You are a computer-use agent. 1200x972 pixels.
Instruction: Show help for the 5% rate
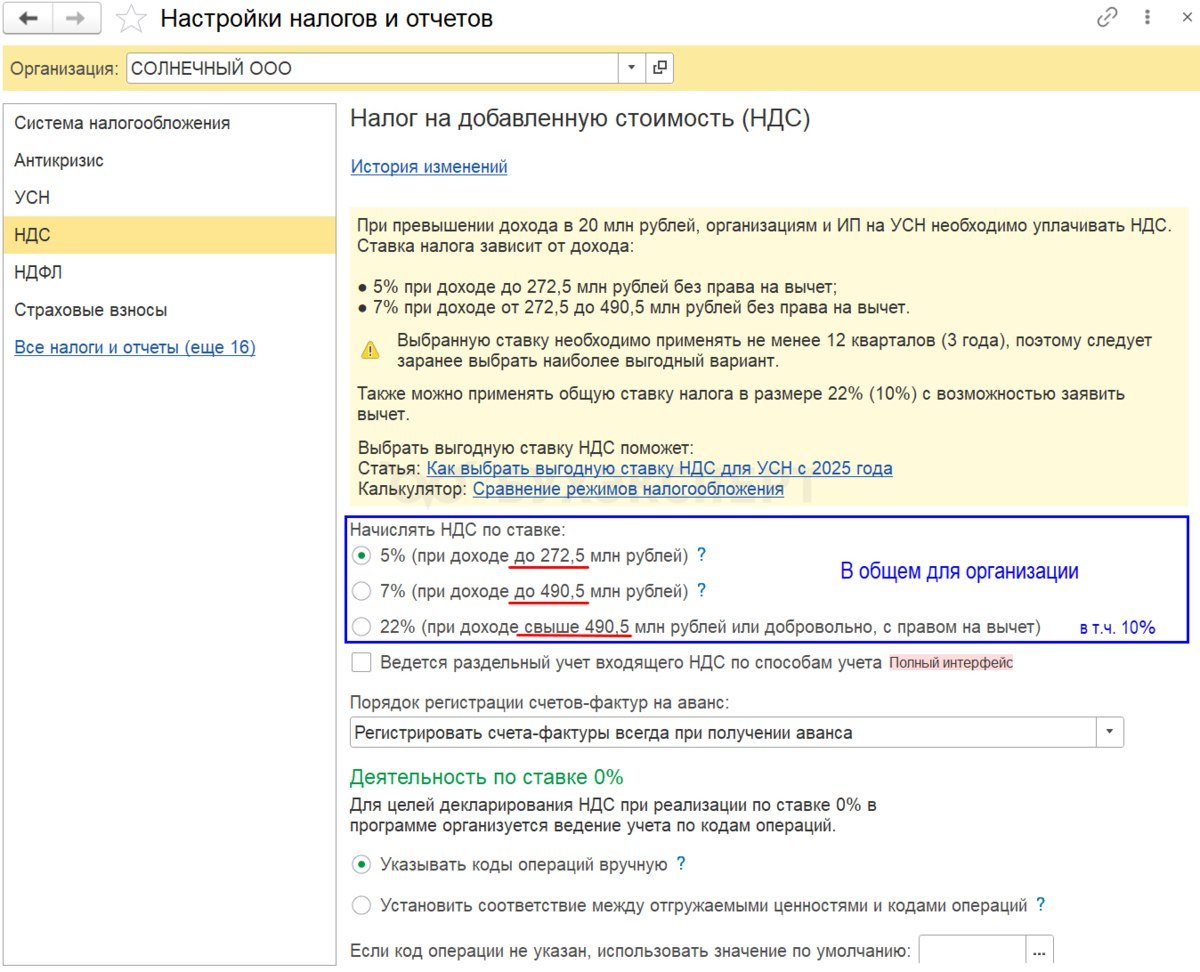point(701,555)
